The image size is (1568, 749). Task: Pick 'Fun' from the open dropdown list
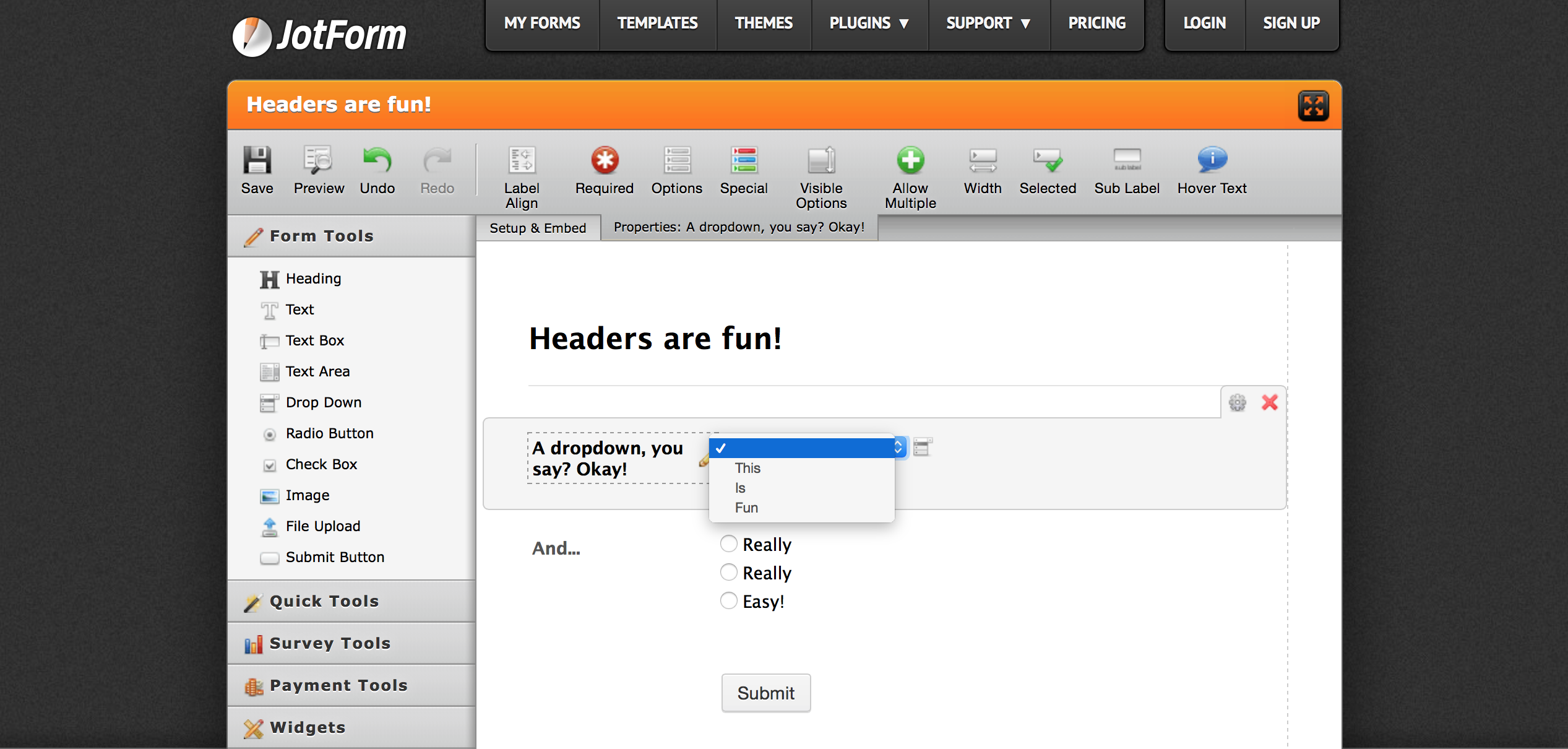746,508
